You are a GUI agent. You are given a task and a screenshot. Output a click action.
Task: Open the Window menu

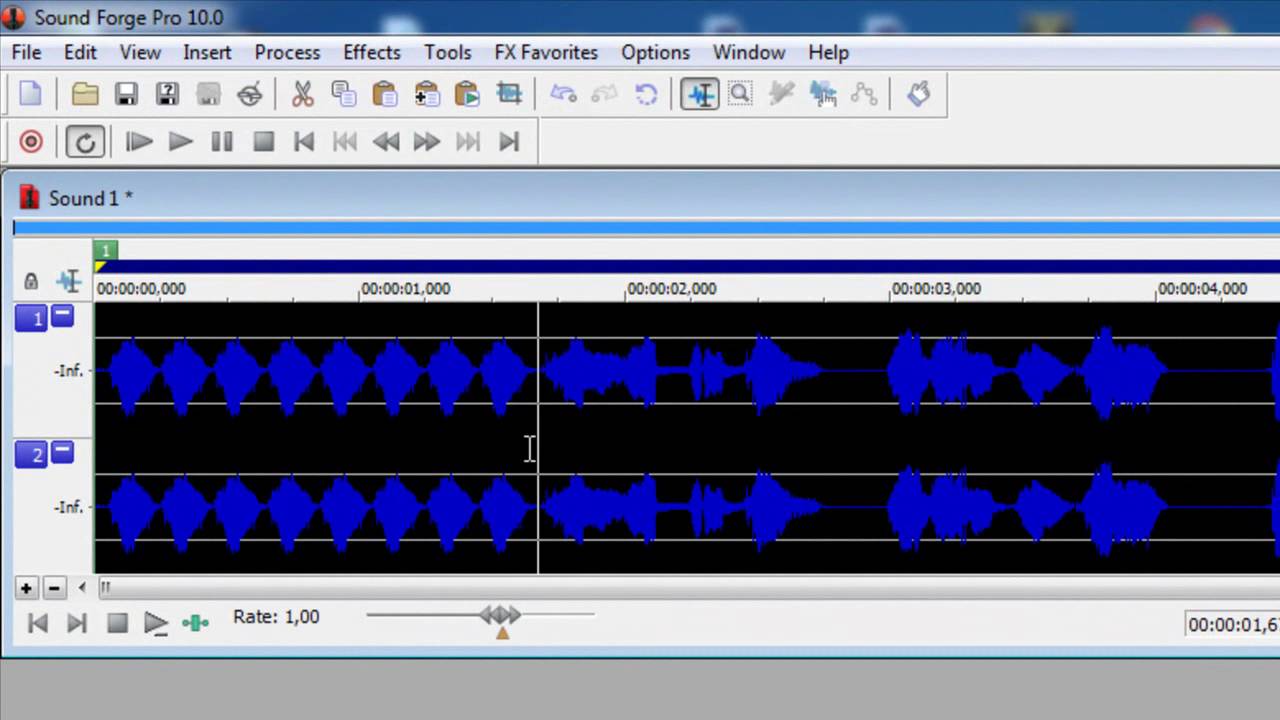749,52
